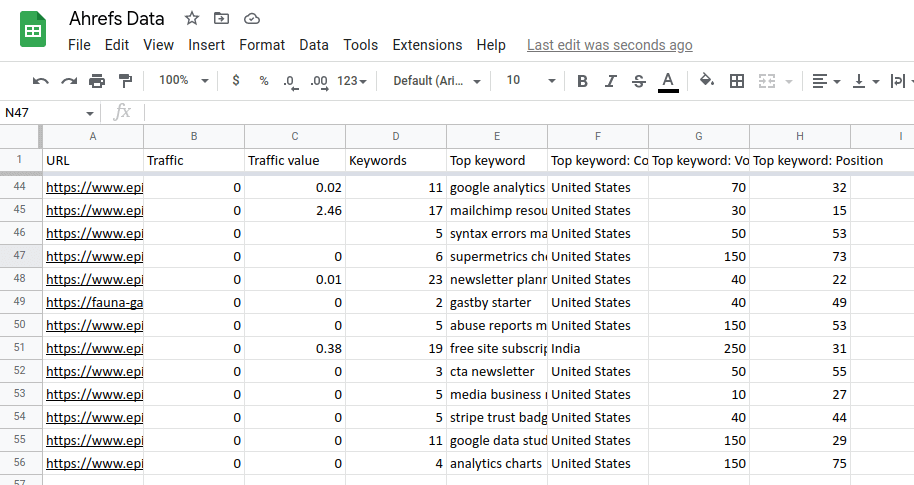Viewport: 914px width, 485px height.
Task: Open the Format menu
Action: point(262,45)
